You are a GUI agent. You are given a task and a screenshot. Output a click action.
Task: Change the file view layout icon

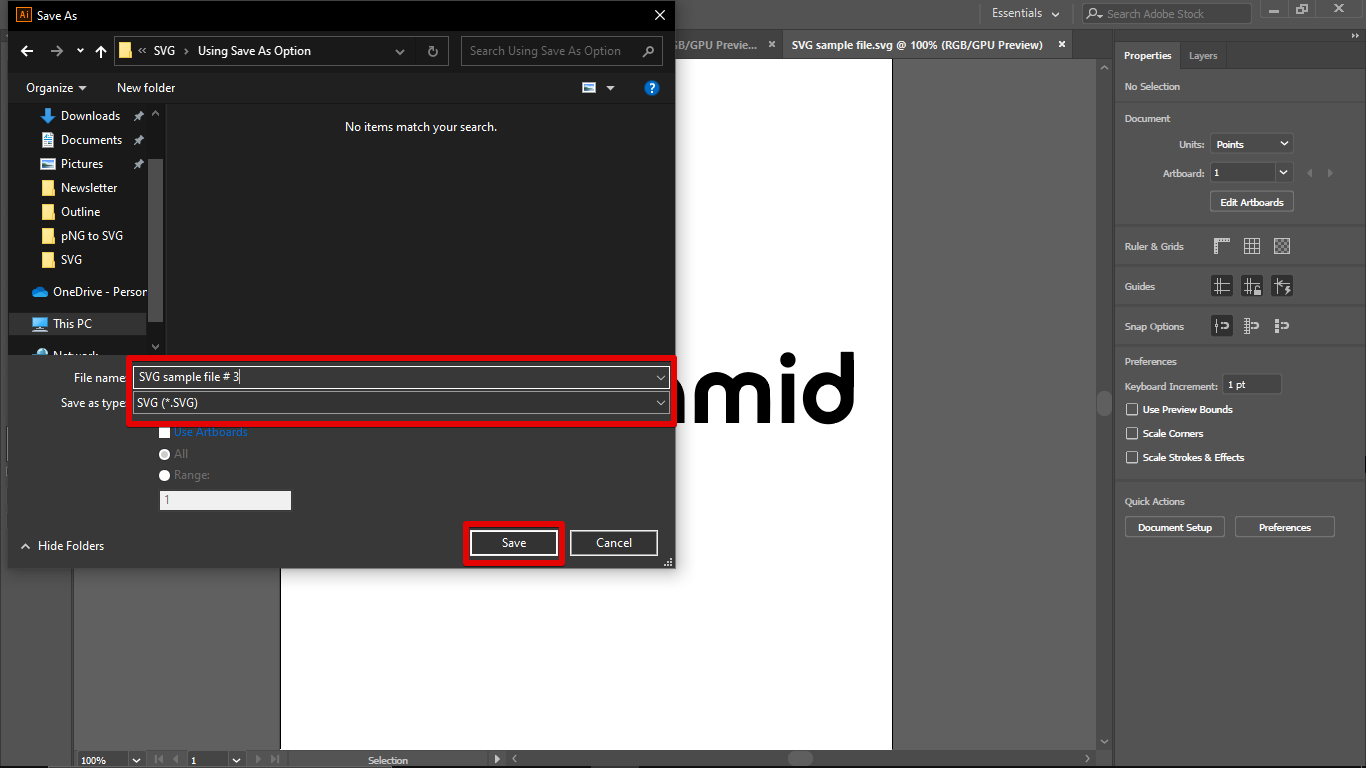point(589,88)
